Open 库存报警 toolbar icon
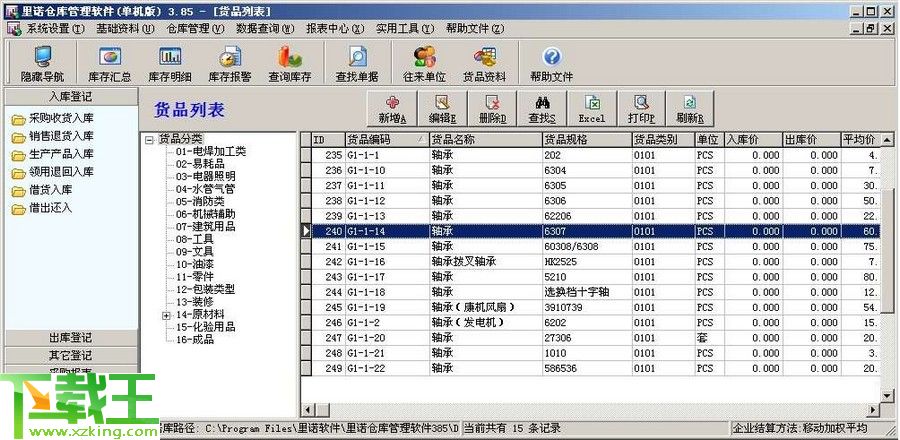The image size is (900, 440). click(230, 64)
